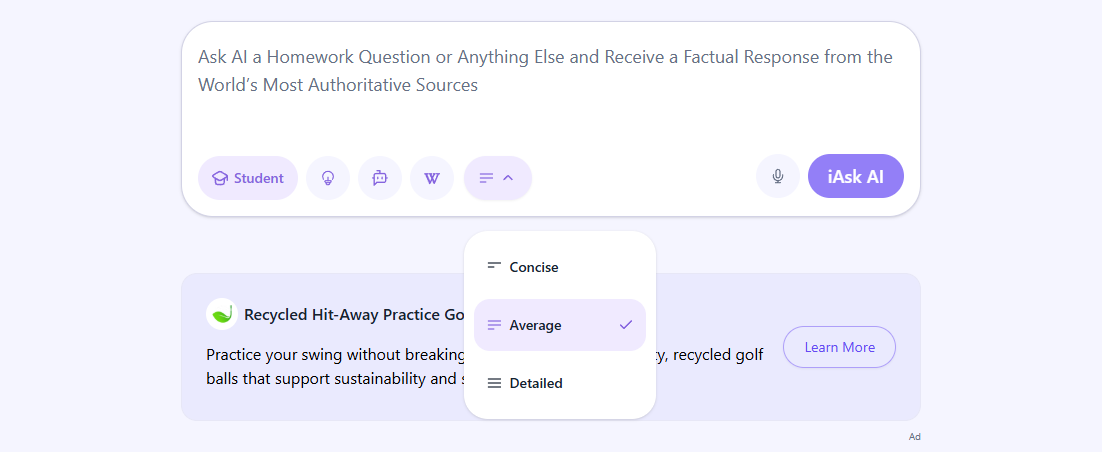The image size is (1102, 452).
Task: Click the graduation cap Student icon
Action: click(220, 178)
